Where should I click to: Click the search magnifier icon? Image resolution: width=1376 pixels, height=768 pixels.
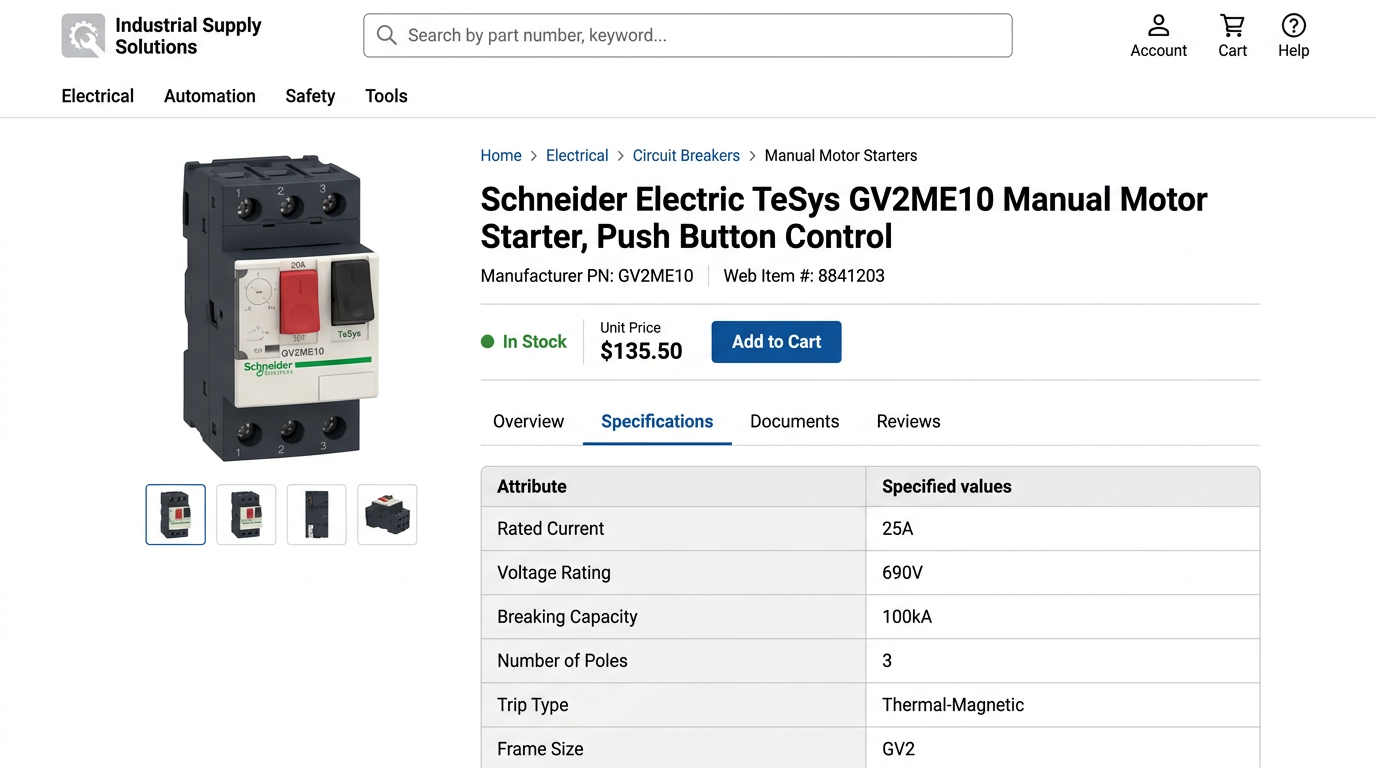pos(387,36)
